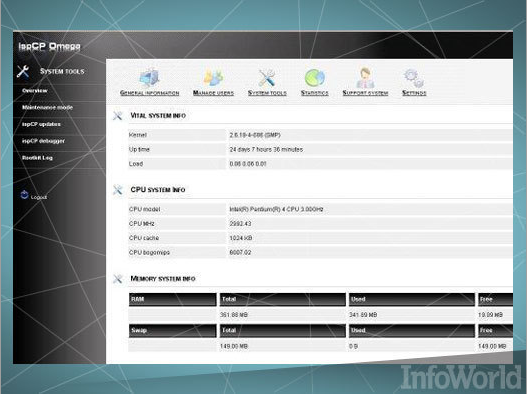Click the Free header in the Swap row
The height and width of the screenshot is (394, 527).
coord(495,331)
